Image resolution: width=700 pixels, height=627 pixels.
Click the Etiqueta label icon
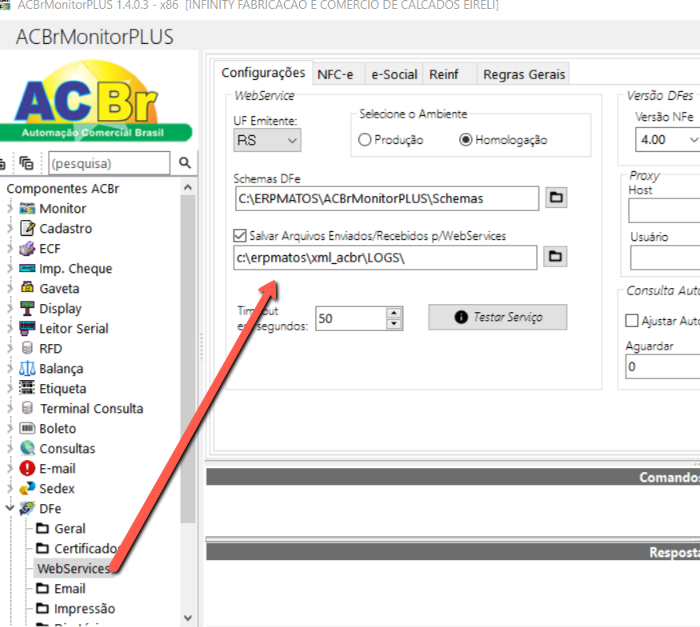(x=27, y=388)
